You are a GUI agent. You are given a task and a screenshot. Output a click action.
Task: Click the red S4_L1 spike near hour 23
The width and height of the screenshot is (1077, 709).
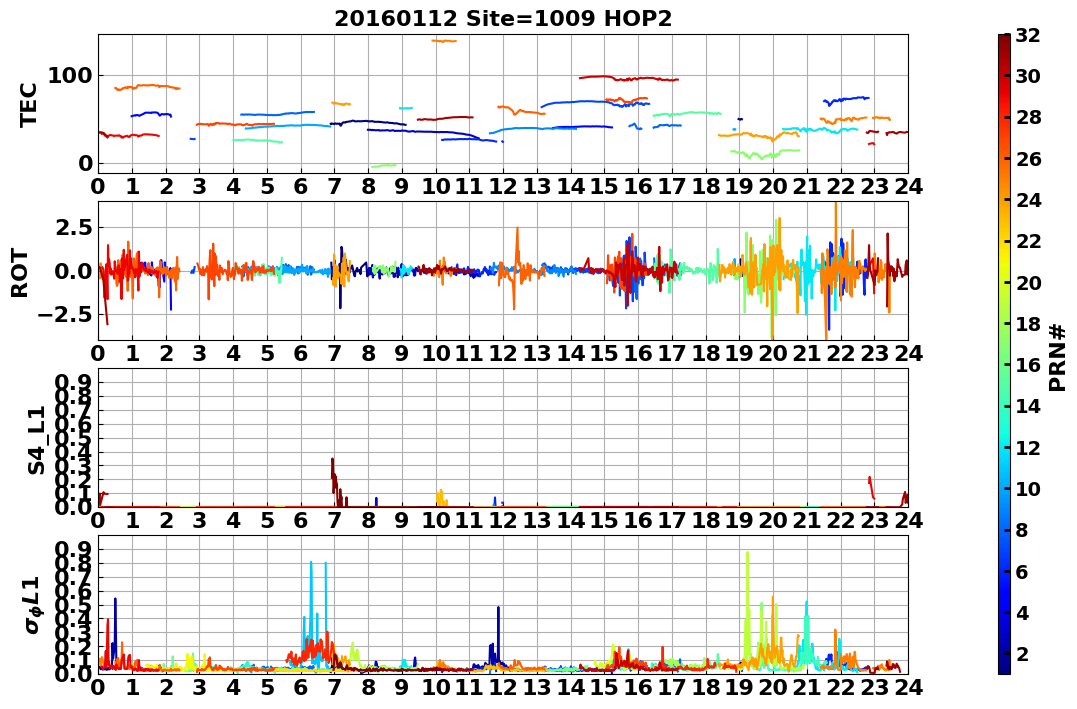[871, 486]
